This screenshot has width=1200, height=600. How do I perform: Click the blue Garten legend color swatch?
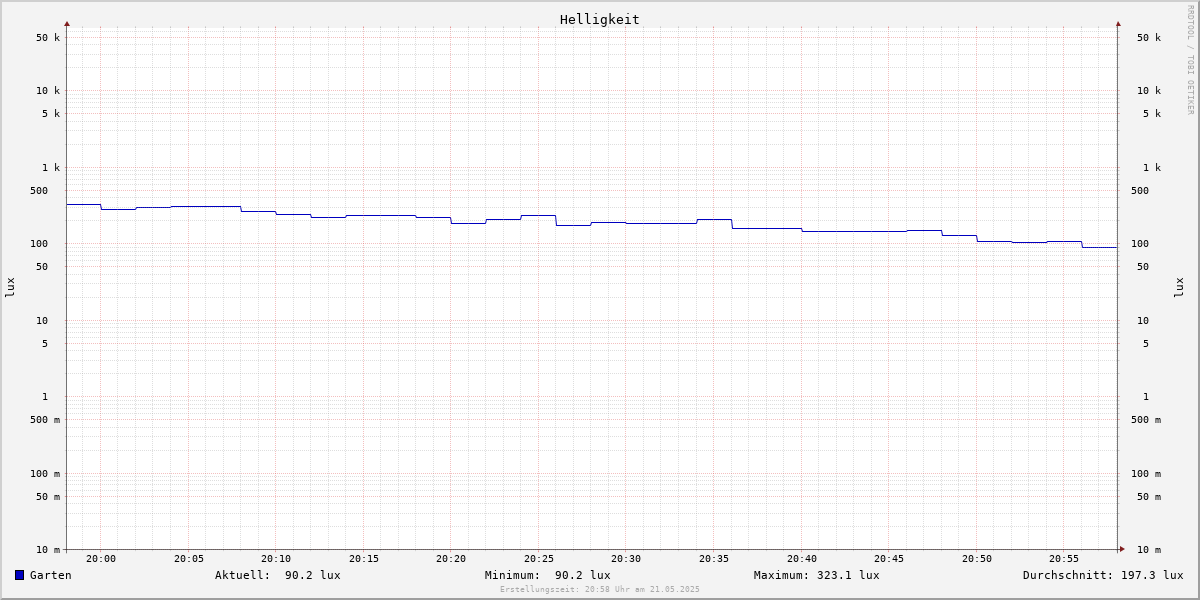coord(19,575)
